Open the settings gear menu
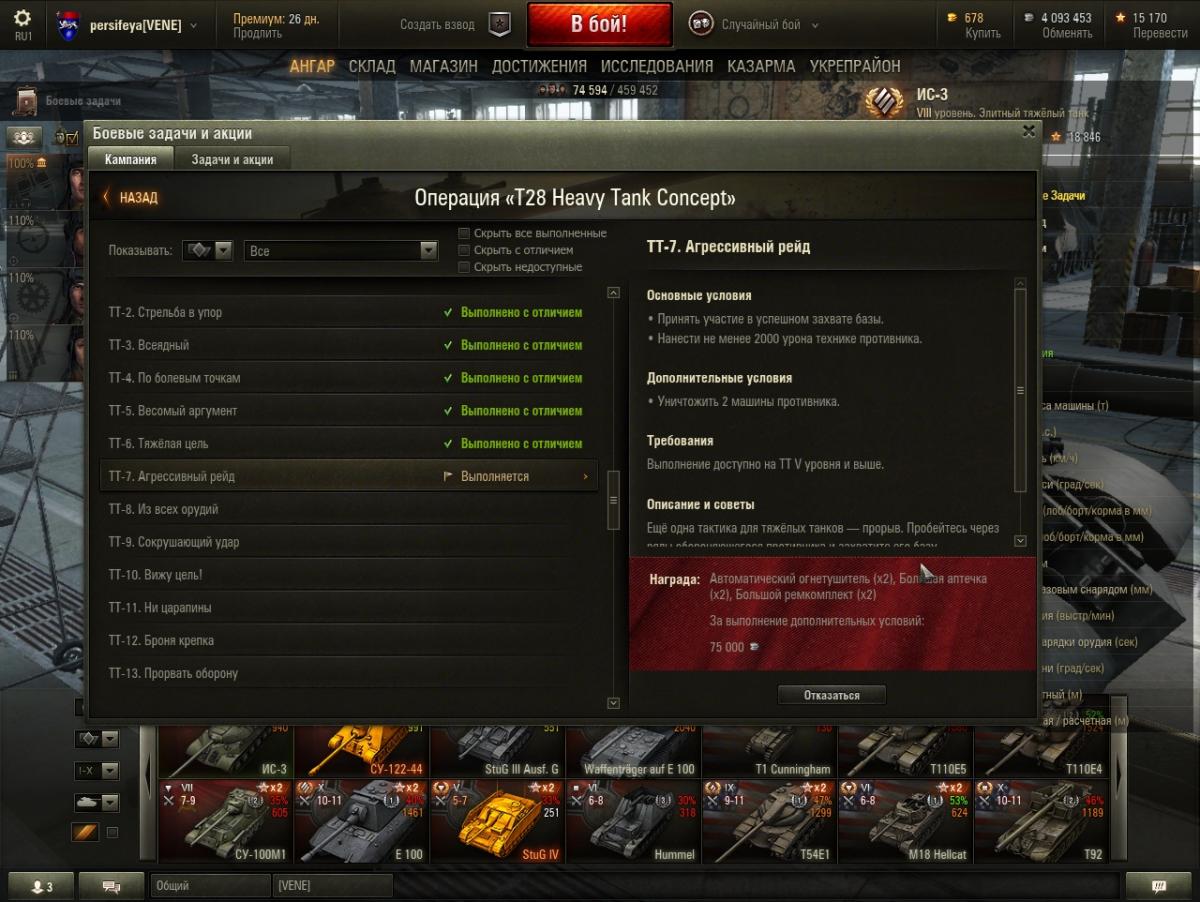 click(x=22, y=19)
